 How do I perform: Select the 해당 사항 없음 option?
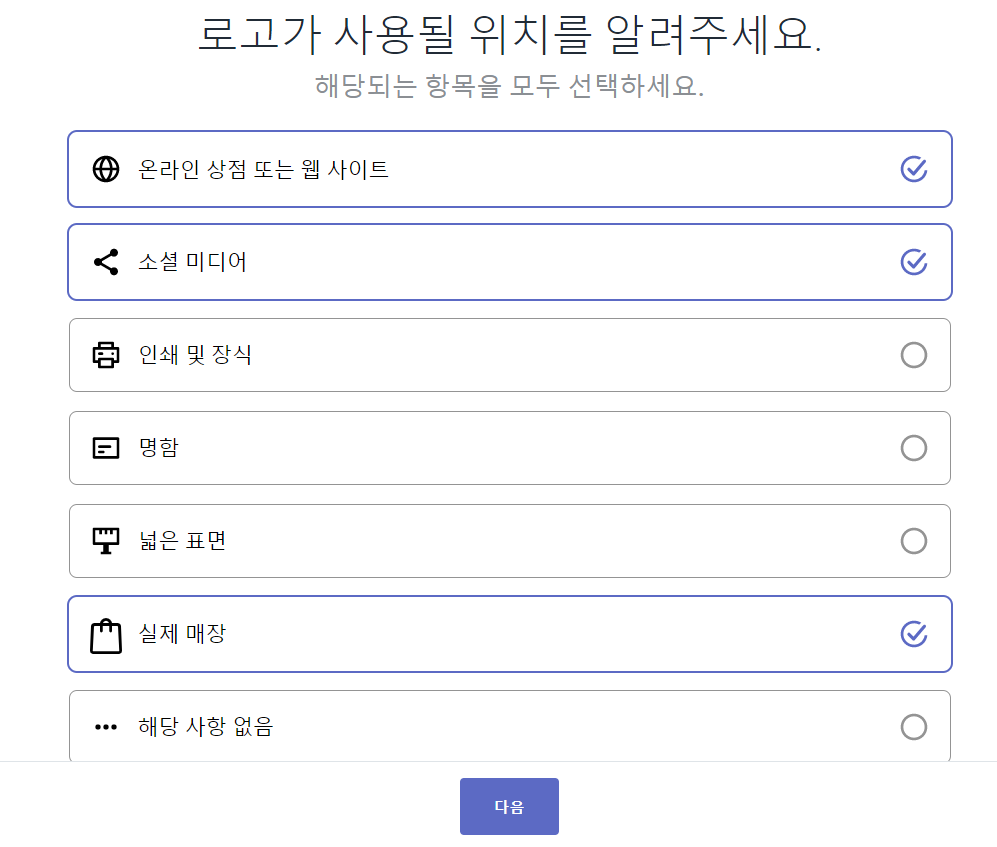pos(913,727)
